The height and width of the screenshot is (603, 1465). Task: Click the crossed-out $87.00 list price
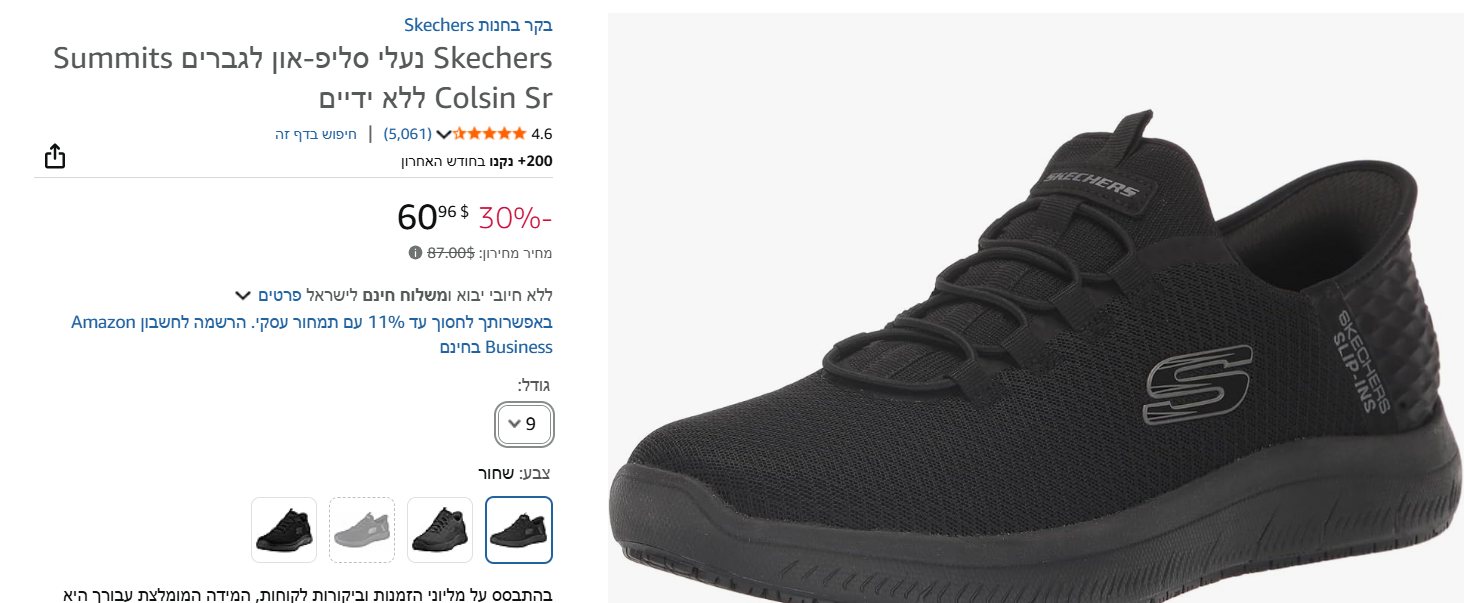pyautogui.click(x=451, y=253)
